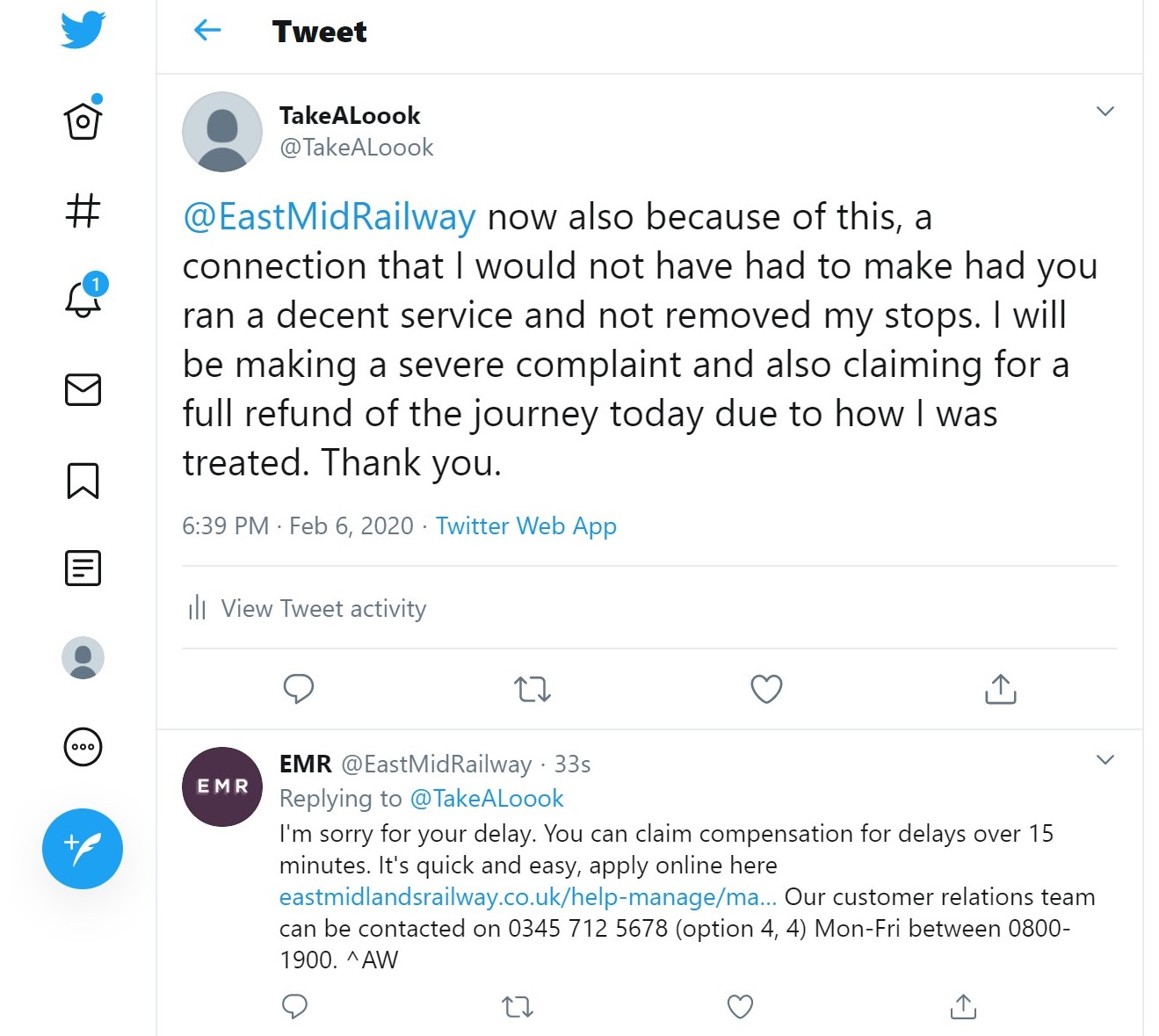
Task: Retweet the main tweet
Action: click(x=532, y=689)
